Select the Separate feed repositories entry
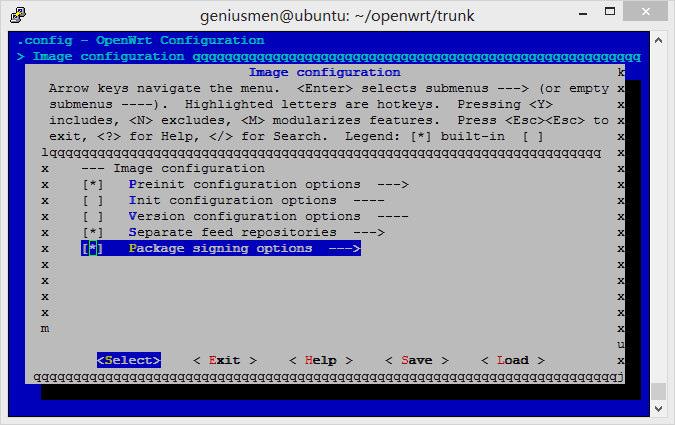This screenshot has height=425, width=675. point(232,233)
